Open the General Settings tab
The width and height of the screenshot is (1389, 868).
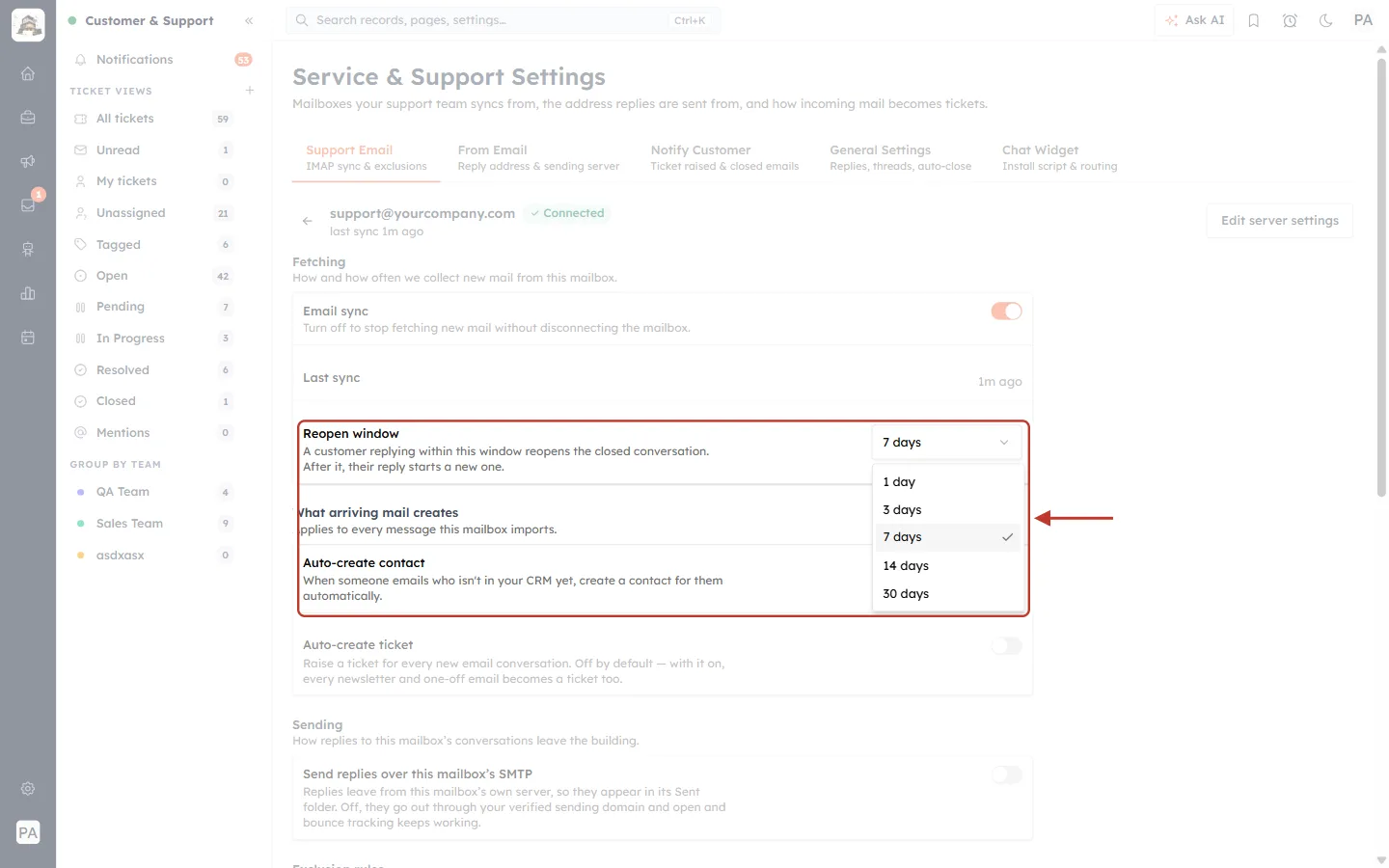[x=901, y=158]
